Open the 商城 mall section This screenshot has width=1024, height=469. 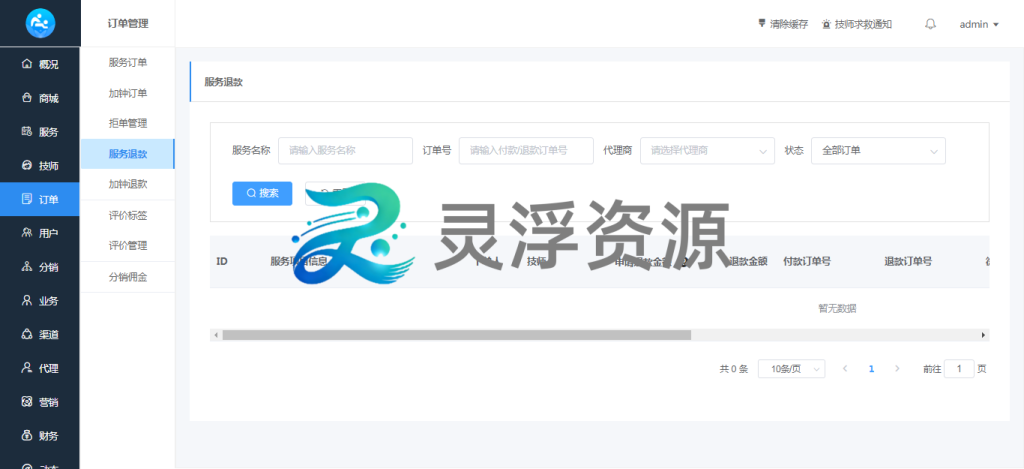point(40,98)
